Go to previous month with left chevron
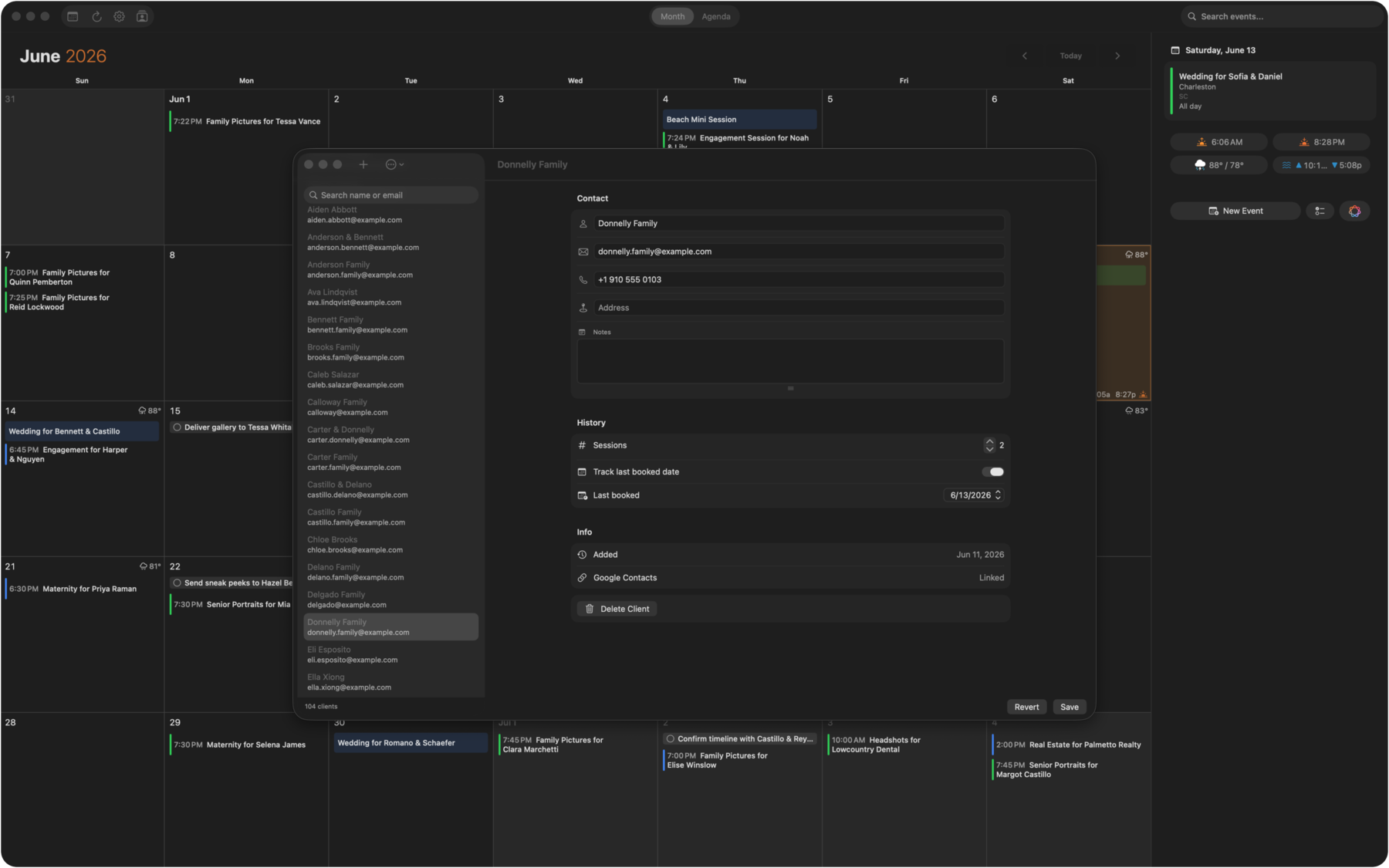Image resolution: width=1389 pixels, height=868 pixels. coord(1025,56)
